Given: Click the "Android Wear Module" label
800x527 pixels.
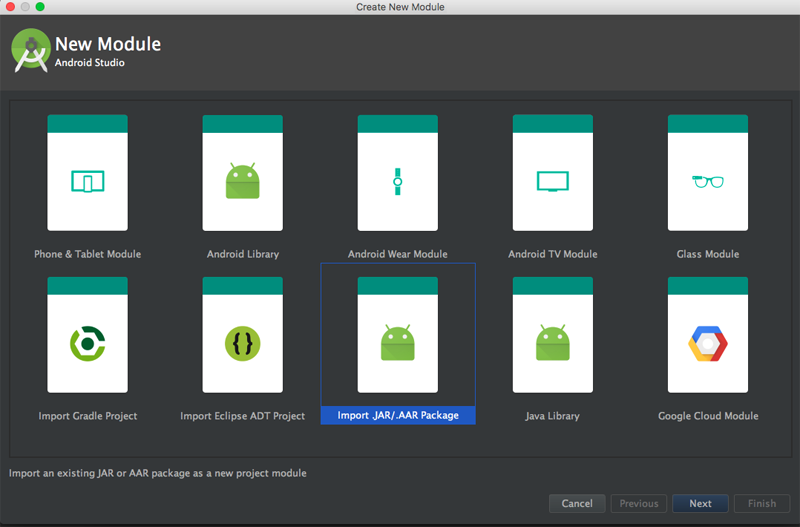Looking at the screenshot, I should pos(397,254).
